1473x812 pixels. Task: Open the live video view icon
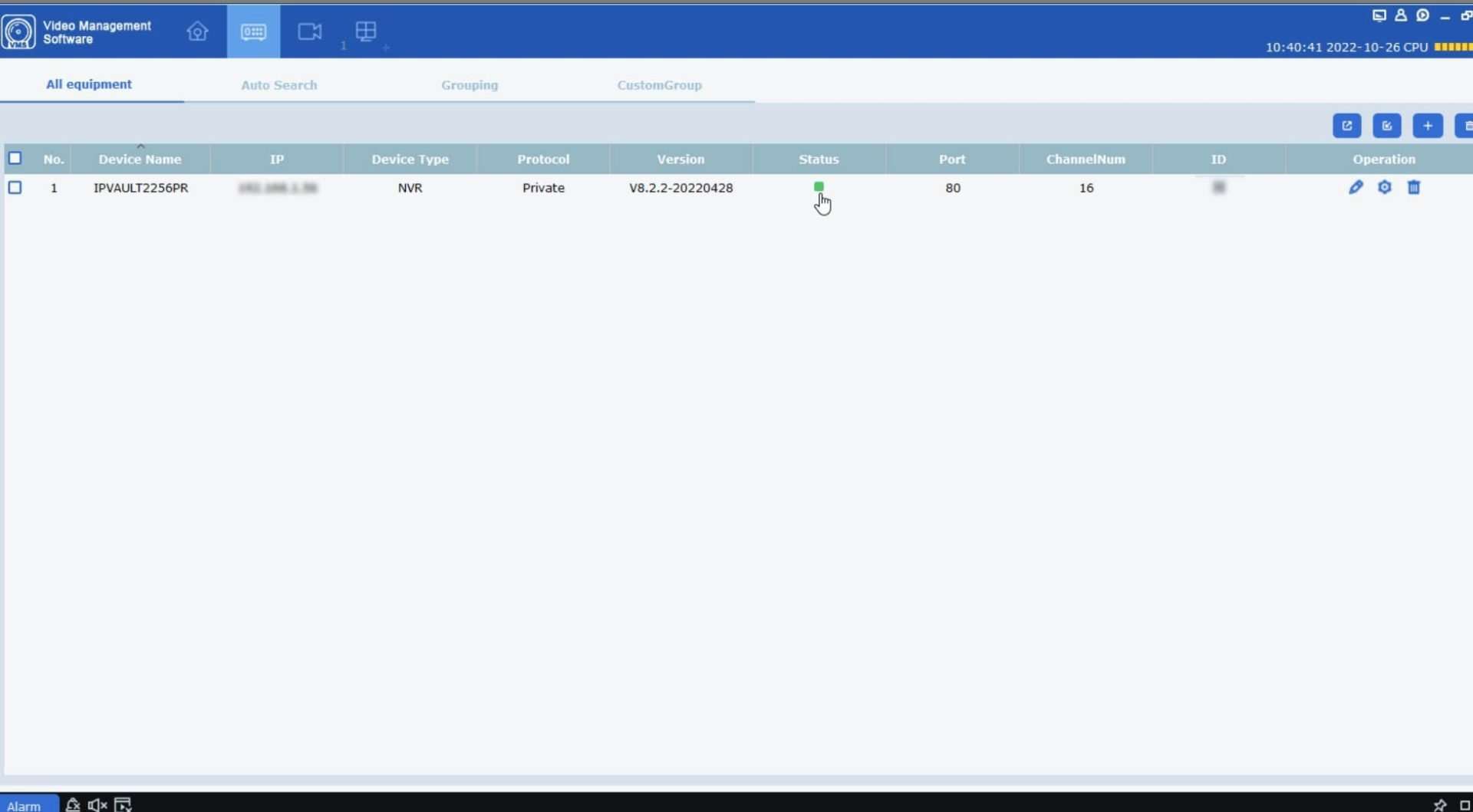(309, 31)
